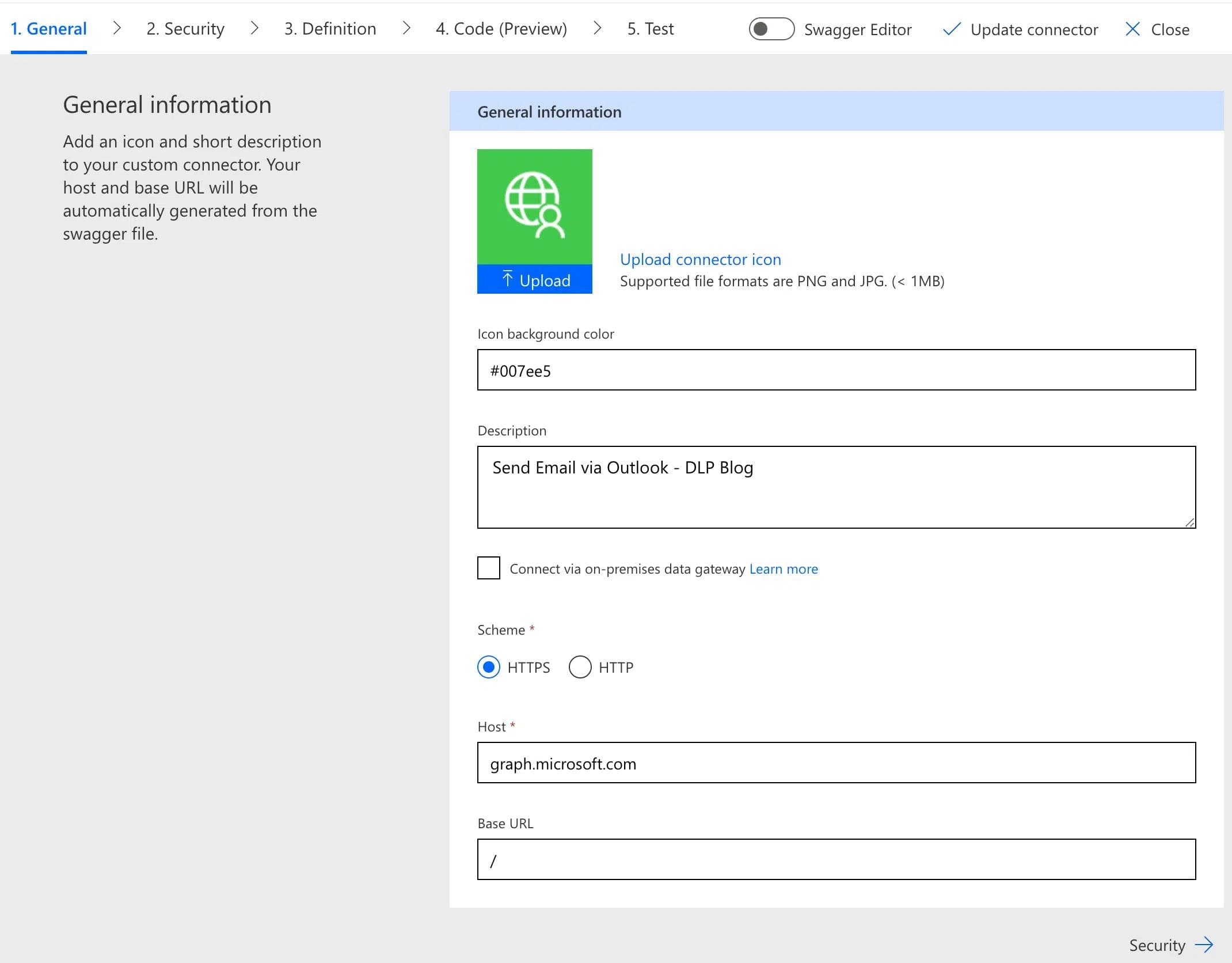Select the HTTP scheme radio button
The width and height of the screenshot is (1232, 963).
(x=580, y=667)
